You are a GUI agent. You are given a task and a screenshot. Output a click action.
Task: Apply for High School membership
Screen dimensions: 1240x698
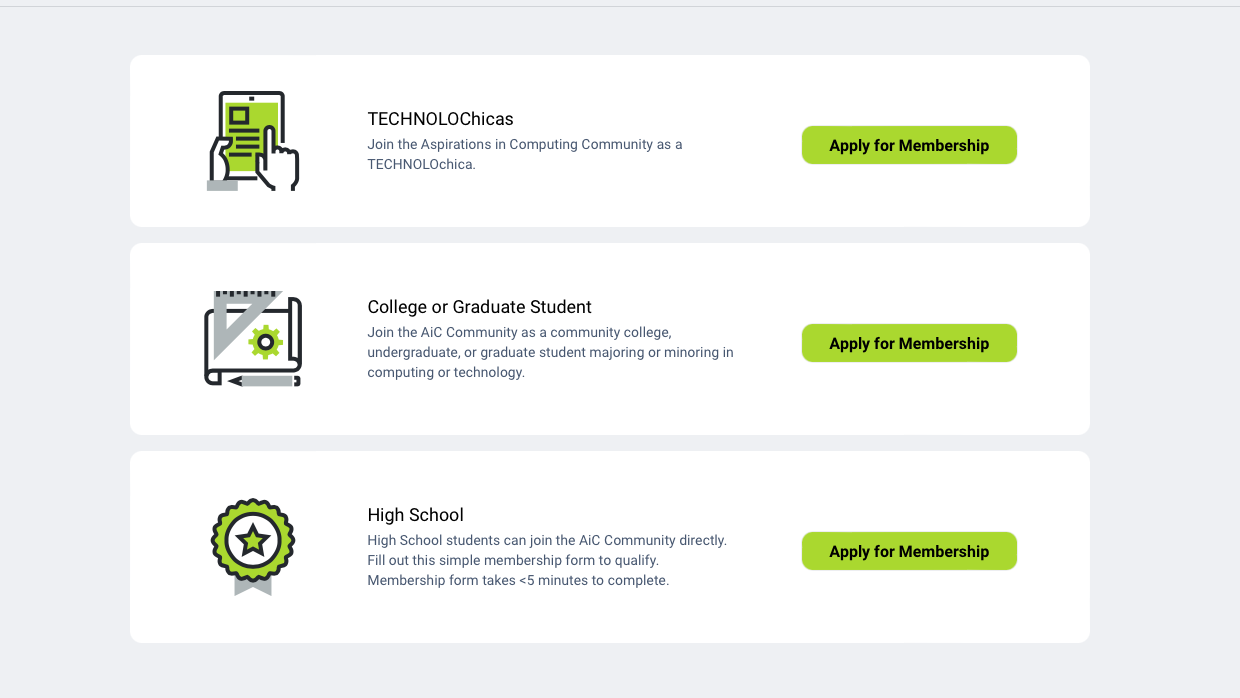(x=909, y=551)
